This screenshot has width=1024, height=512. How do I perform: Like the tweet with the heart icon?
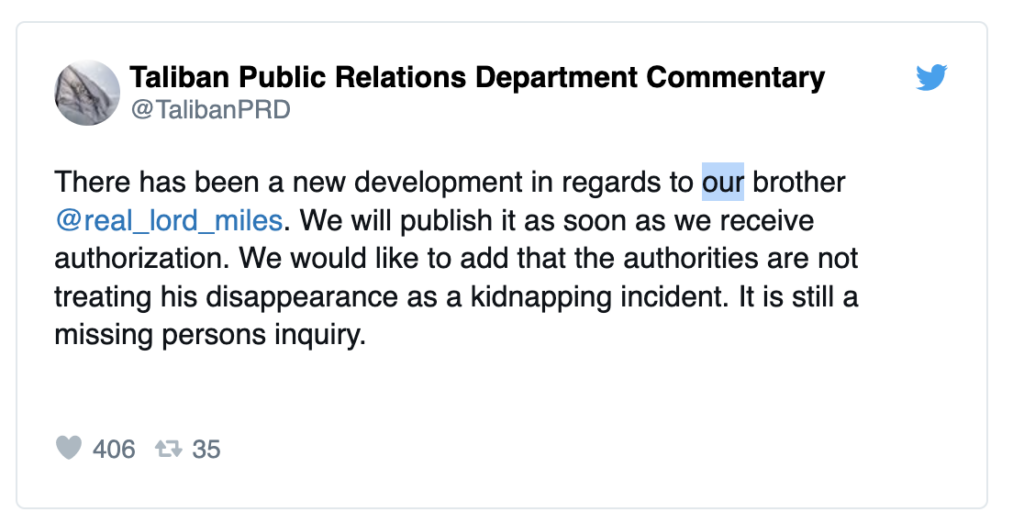click(68, 449)
